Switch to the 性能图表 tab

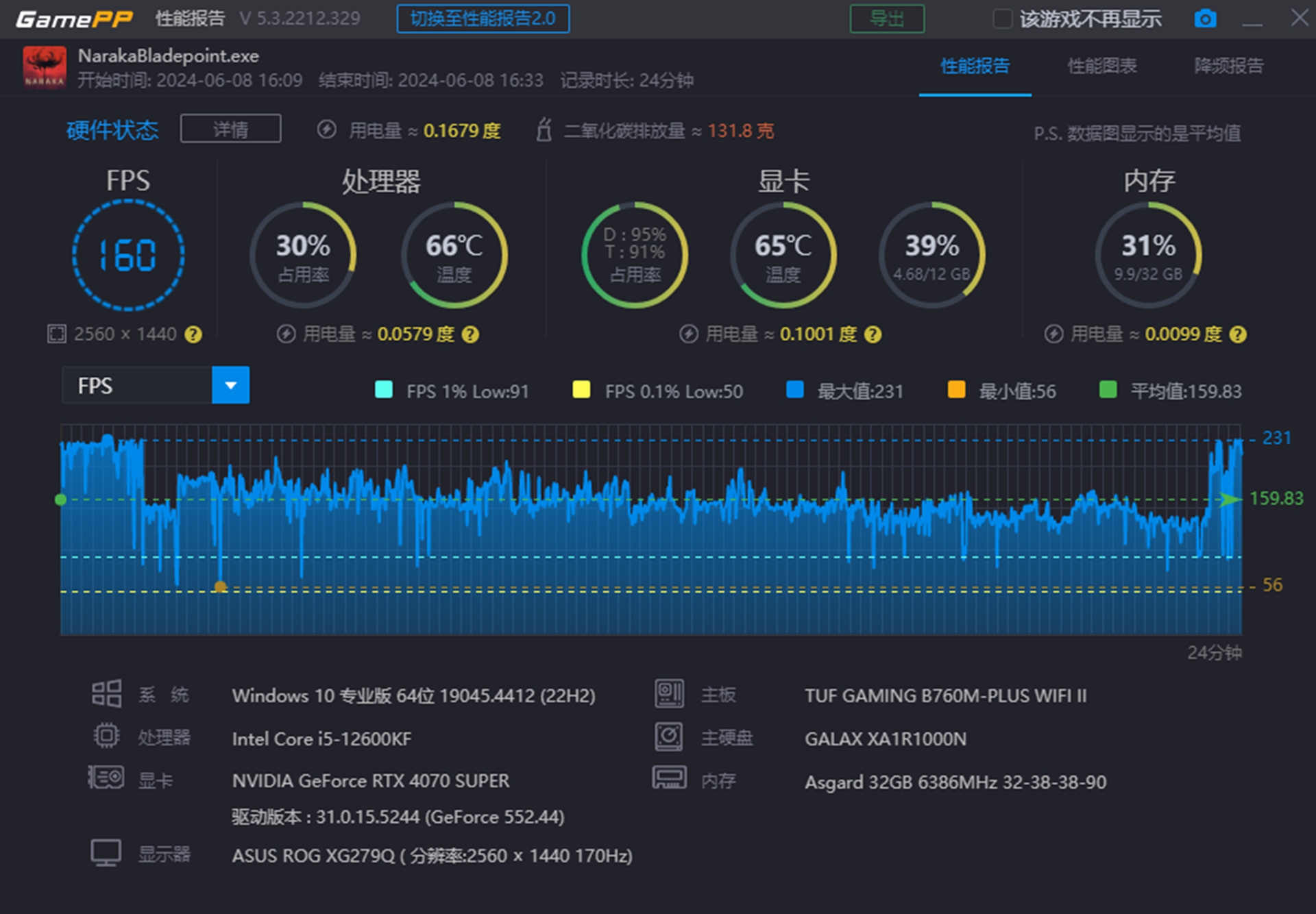[1101, 66]
